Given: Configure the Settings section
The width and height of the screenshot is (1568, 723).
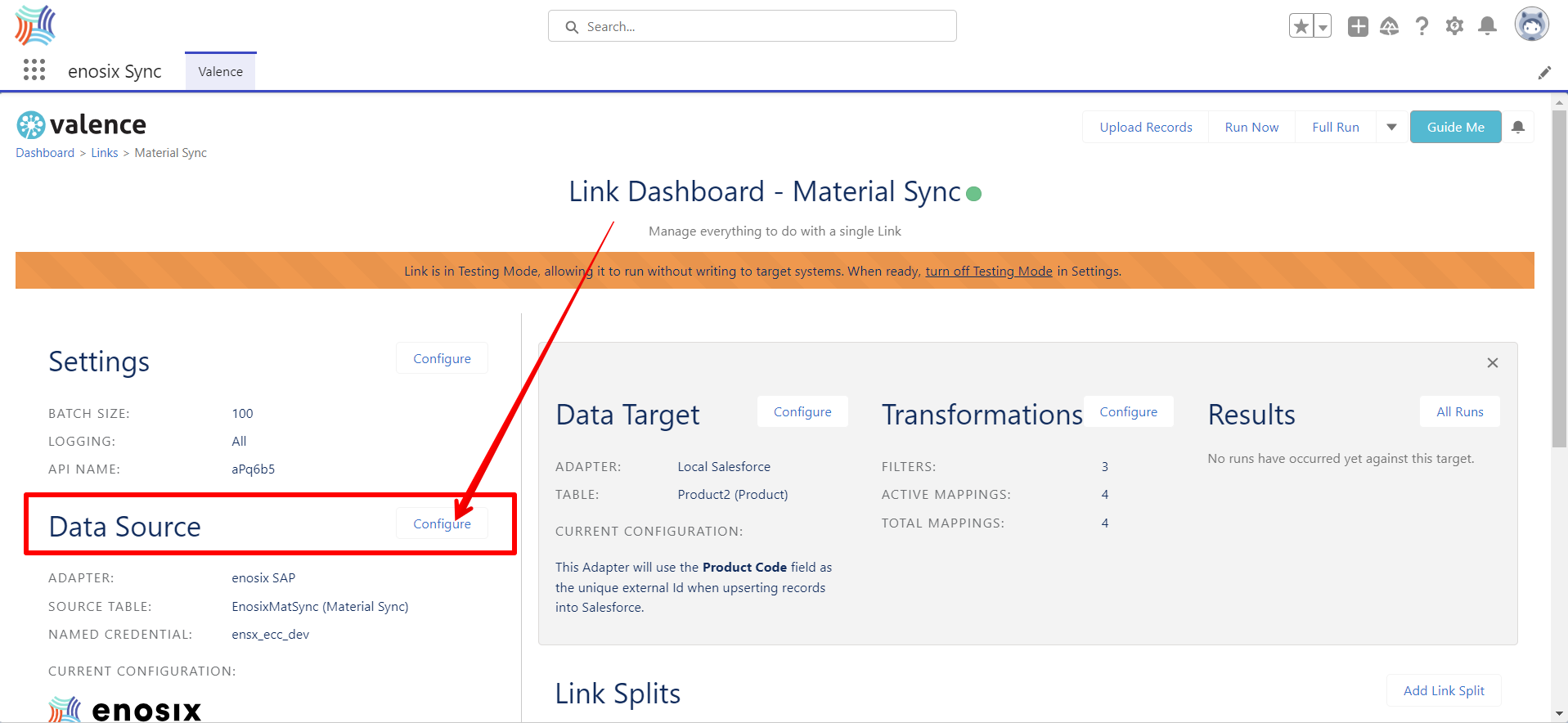Looking at the screenshot, I should (x=442, y=358).
